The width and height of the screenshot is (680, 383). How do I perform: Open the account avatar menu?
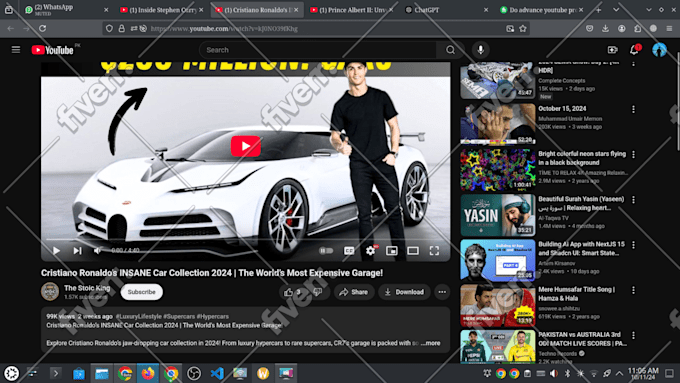(x=659, y=50)
